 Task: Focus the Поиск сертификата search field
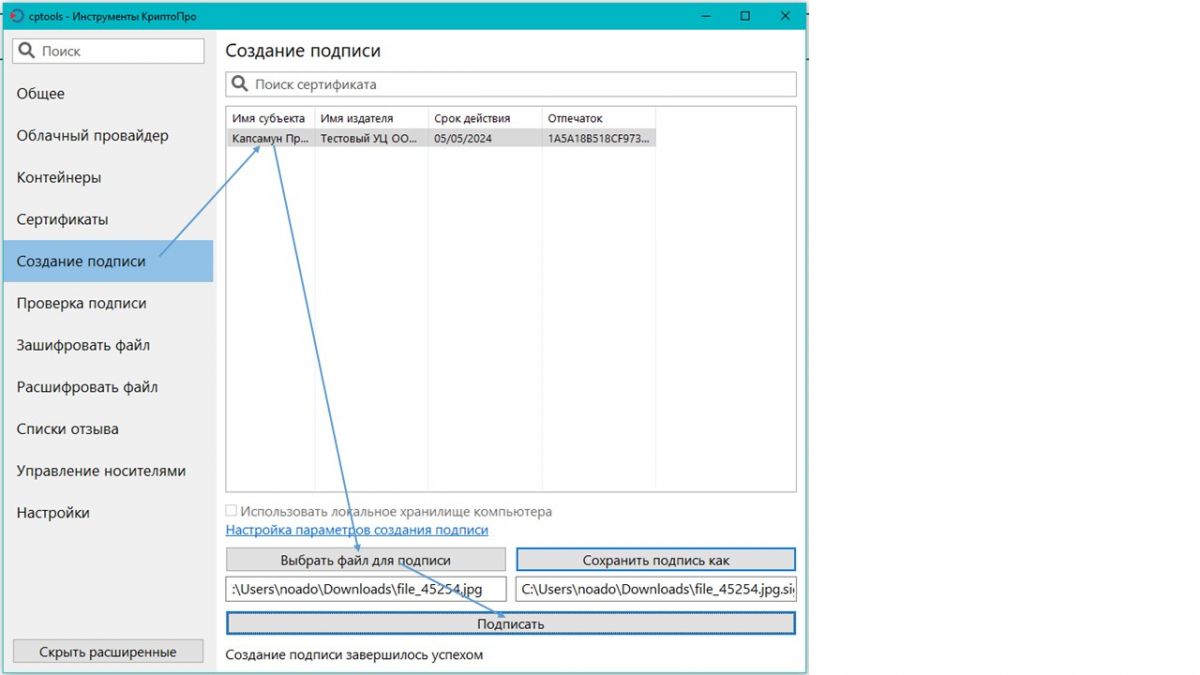pyautogui.click(x=511, y=84)
